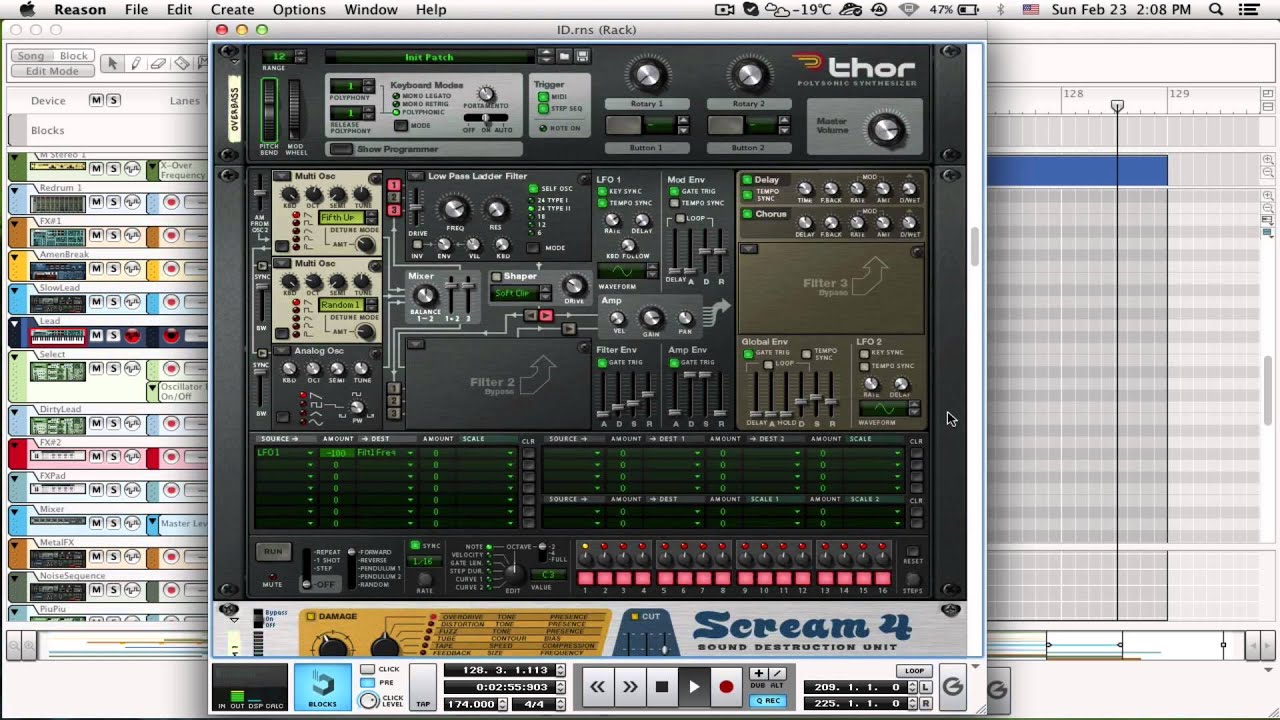
Task: Select the arrow selection tool in sequencer
Action: (113, 63)
